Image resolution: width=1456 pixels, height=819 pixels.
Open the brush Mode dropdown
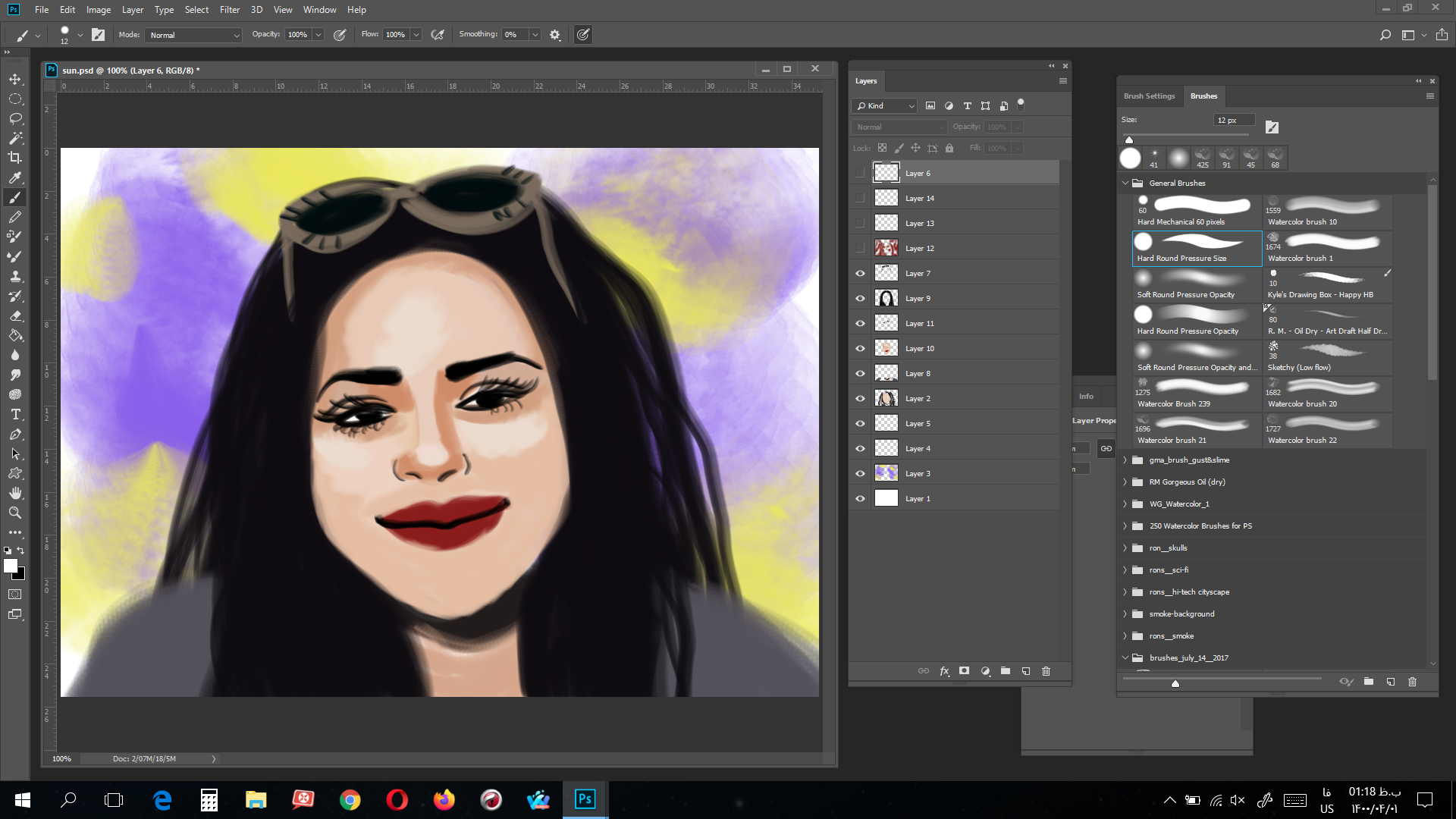coord(194,35)
